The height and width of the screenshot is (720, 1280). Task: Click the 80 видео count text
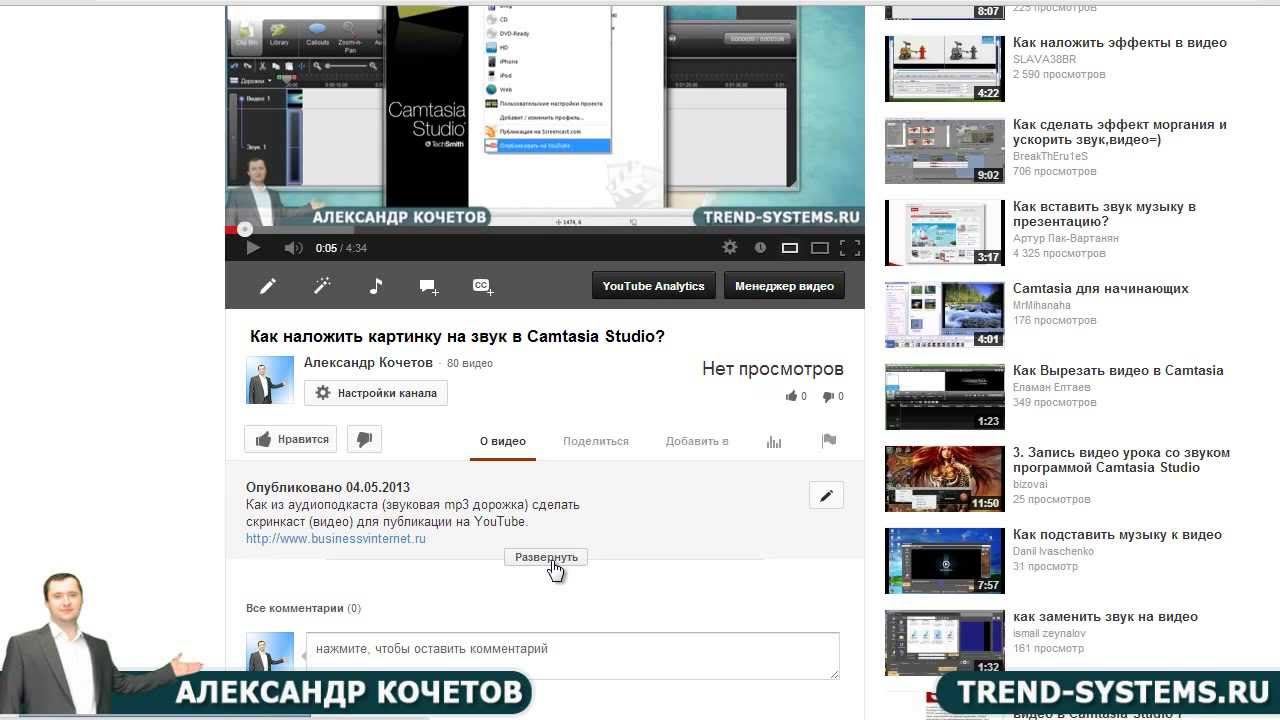pos(470,364)
